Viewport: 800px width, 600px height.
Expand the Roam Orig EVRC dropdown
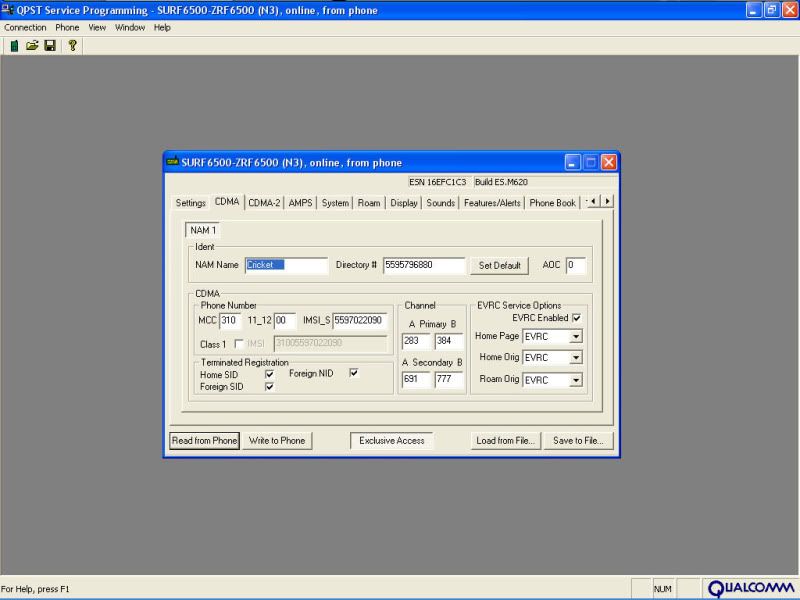point(576,380)
